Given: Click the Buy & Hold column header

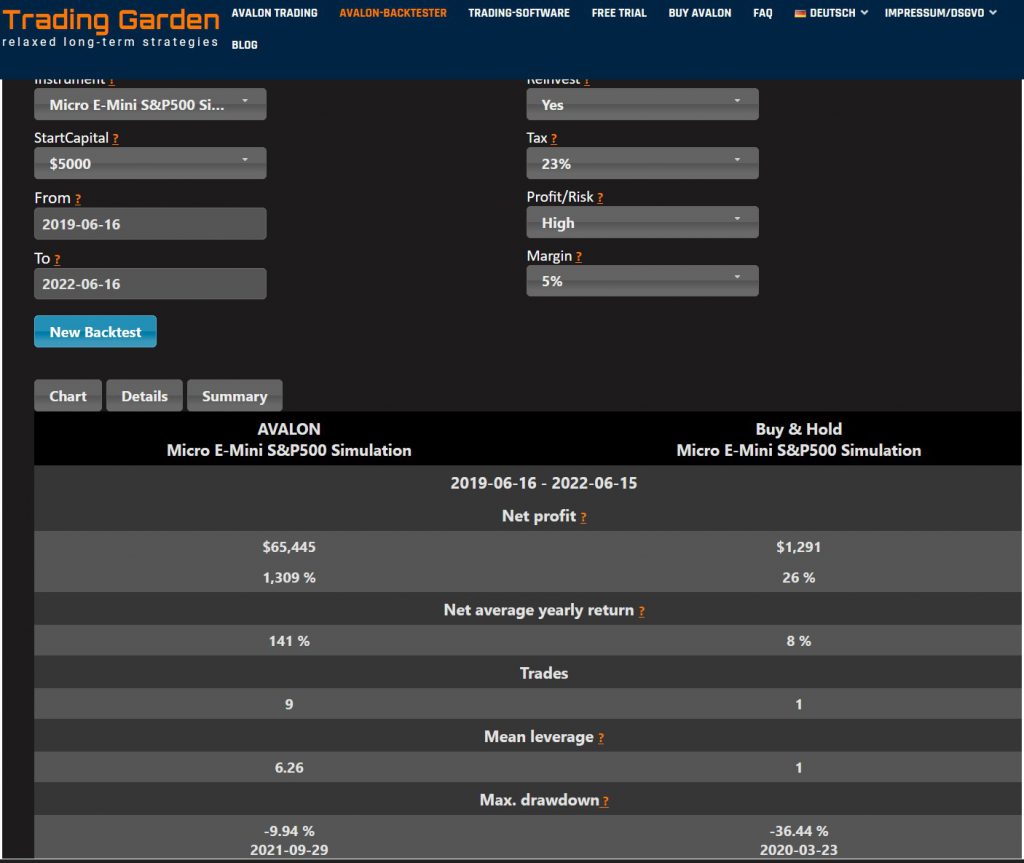Looking at the screenshot, I should [x=799, y=440].
